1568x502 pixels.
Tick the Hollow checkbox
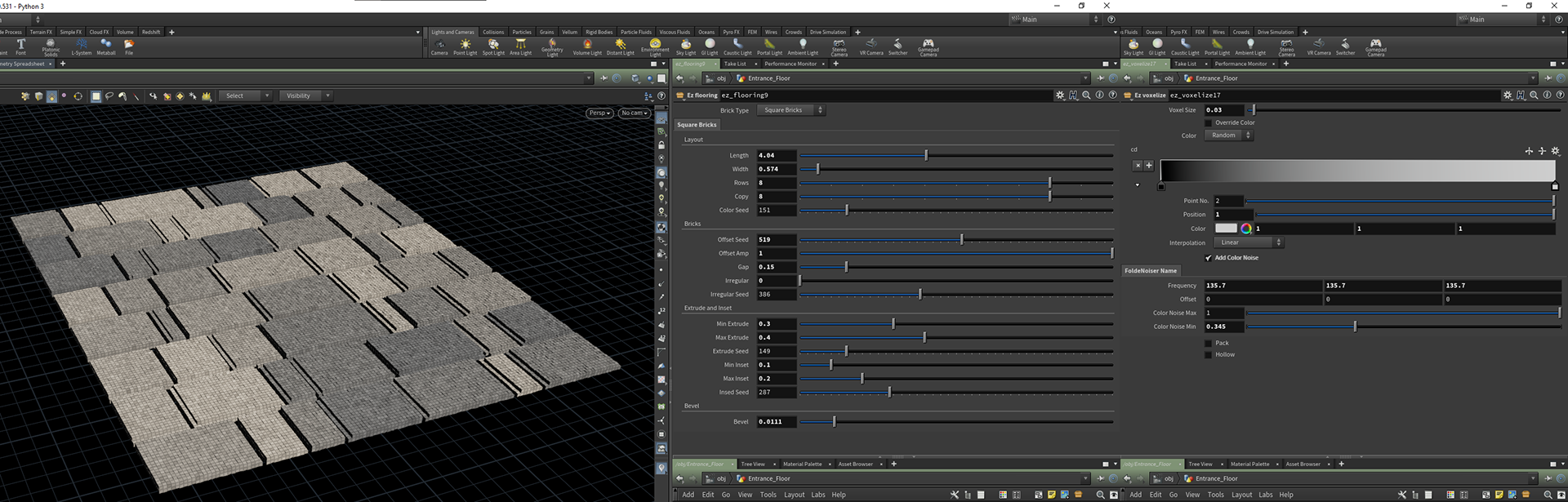(x=1209, y=355)
